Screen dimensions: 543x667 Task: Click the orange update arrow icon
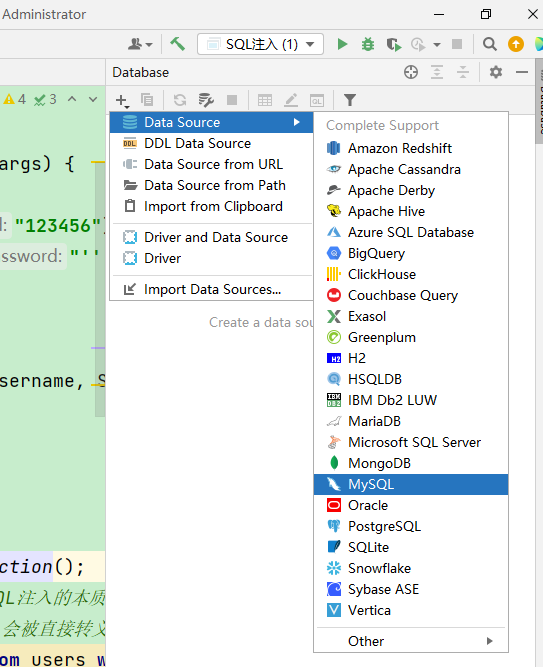pos(516,44)
